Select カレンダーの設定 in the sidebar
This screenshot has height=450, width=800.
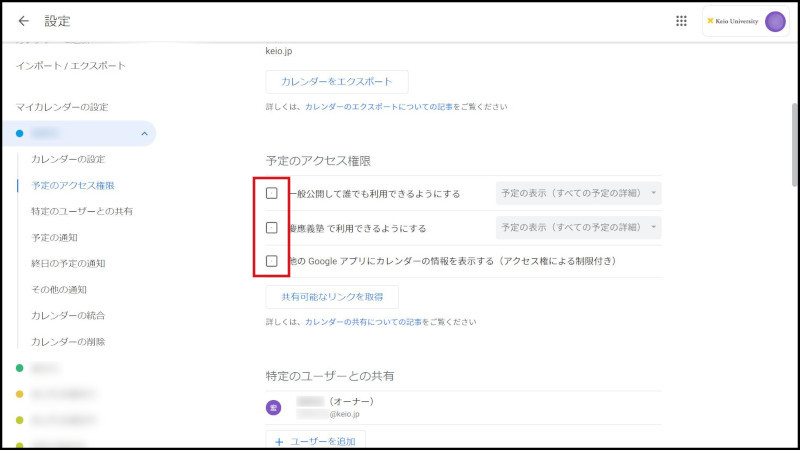point(68,159)
